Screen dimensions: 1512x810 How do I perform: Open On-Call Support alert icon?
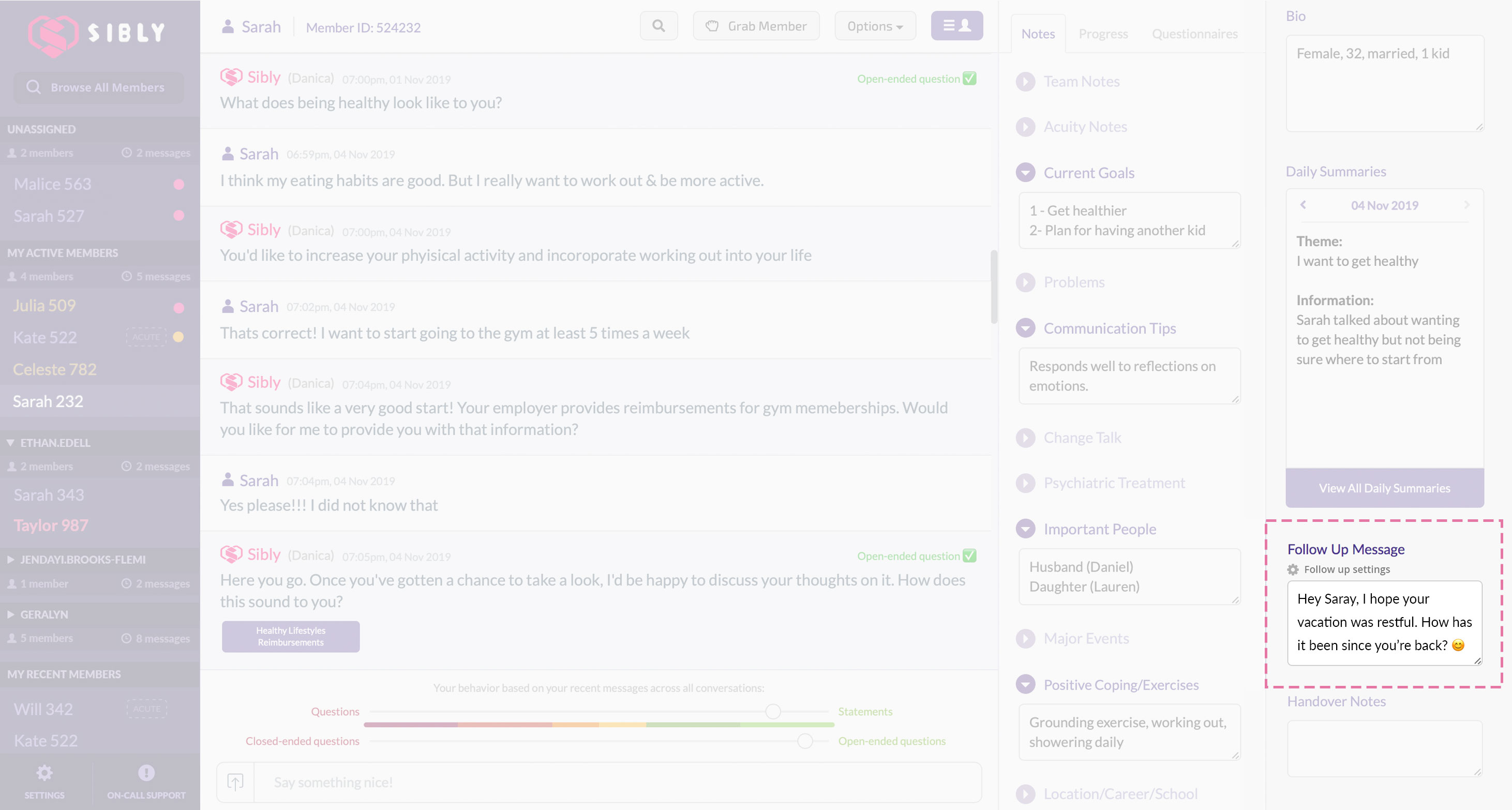146,773
